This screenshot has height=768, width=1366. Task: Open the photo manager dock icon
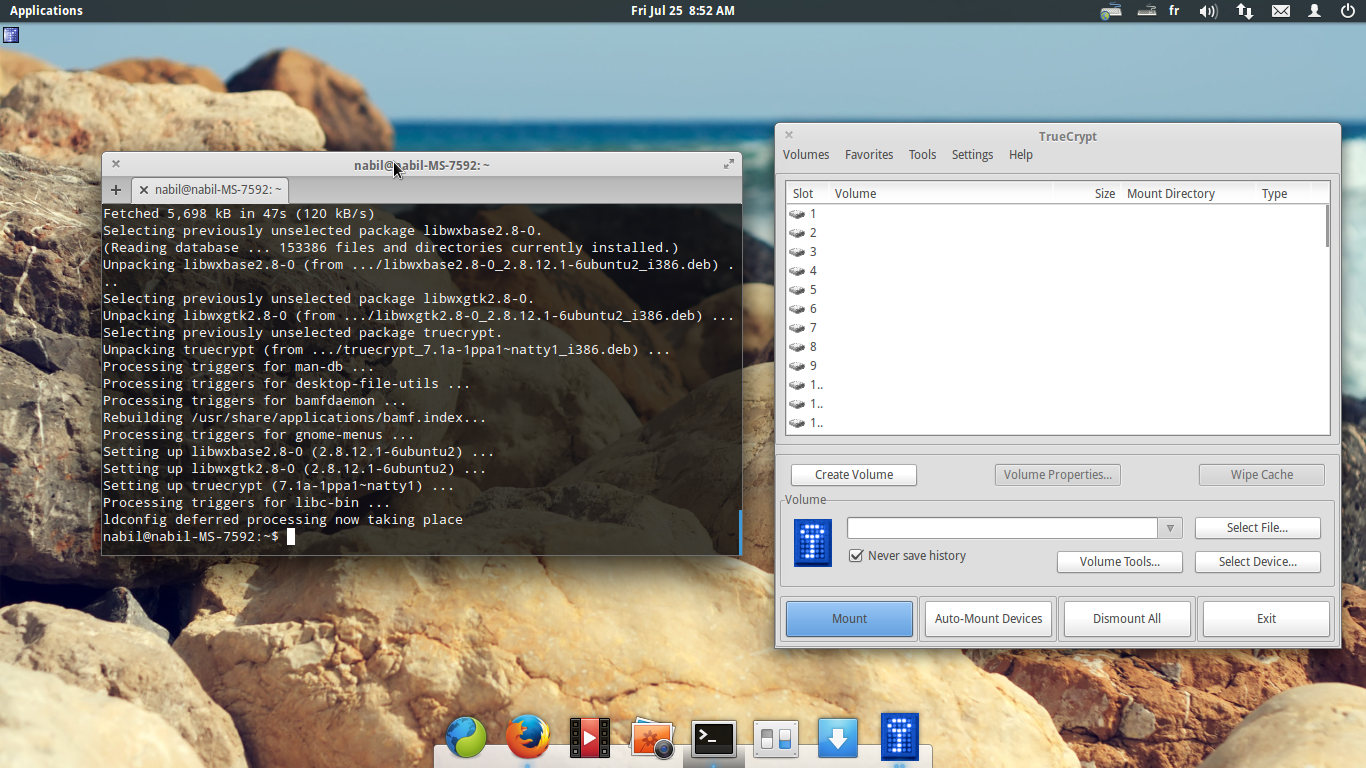pyautogui.click(x=652, y=739)
